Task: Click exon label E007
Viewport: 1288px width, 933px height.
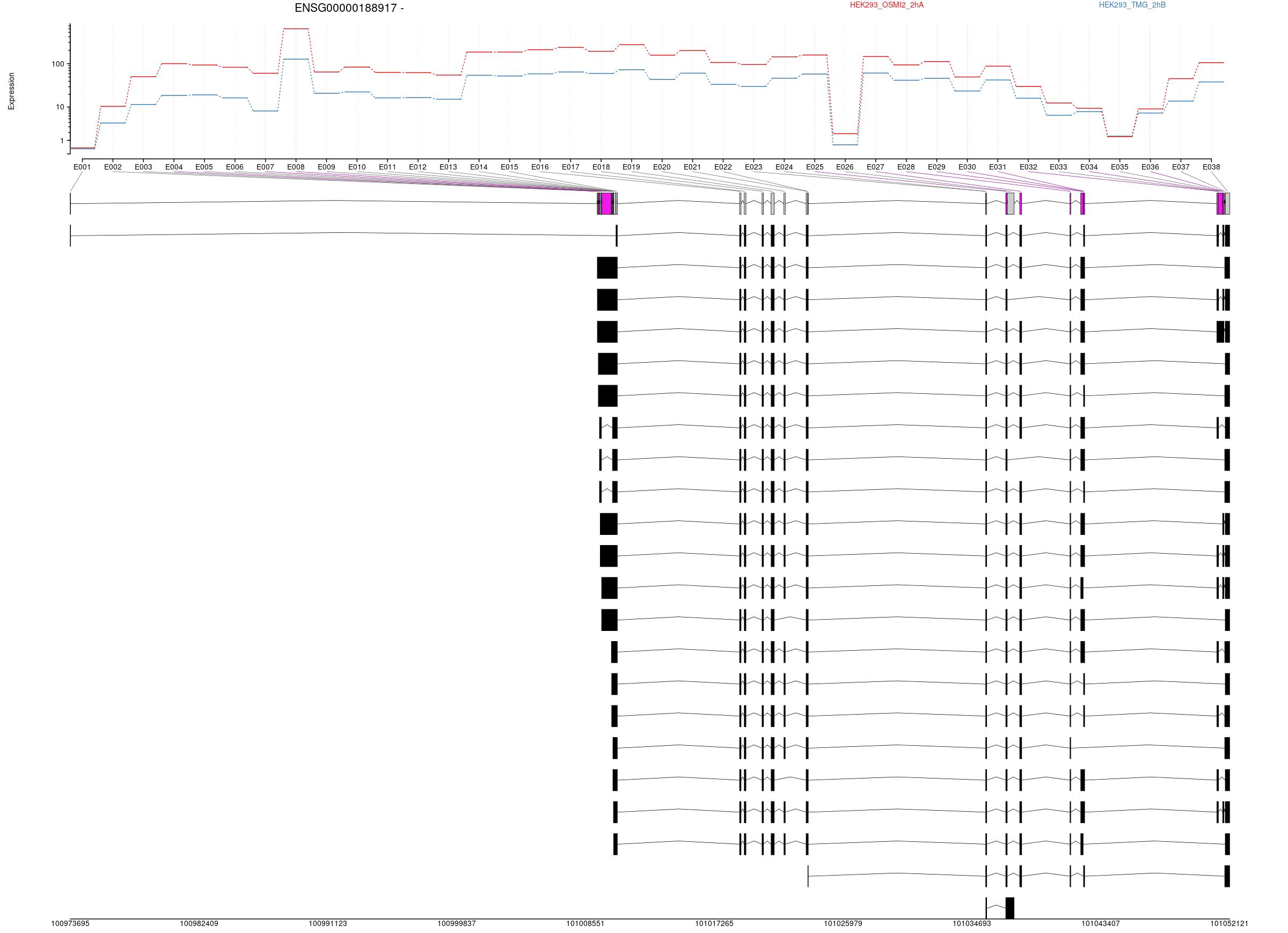Action: coord(265,167)
